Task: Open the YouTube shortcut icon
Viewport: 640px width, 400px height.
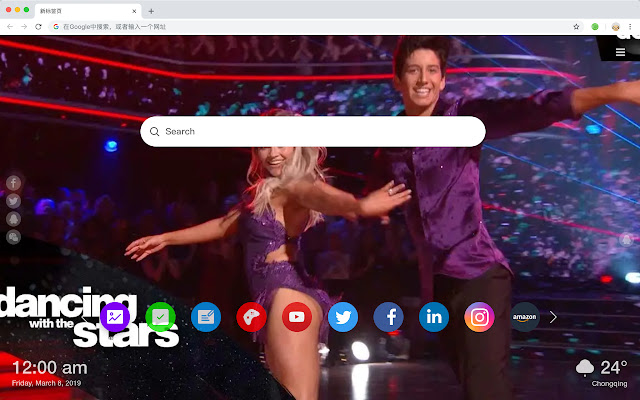Action: (297, 317)
